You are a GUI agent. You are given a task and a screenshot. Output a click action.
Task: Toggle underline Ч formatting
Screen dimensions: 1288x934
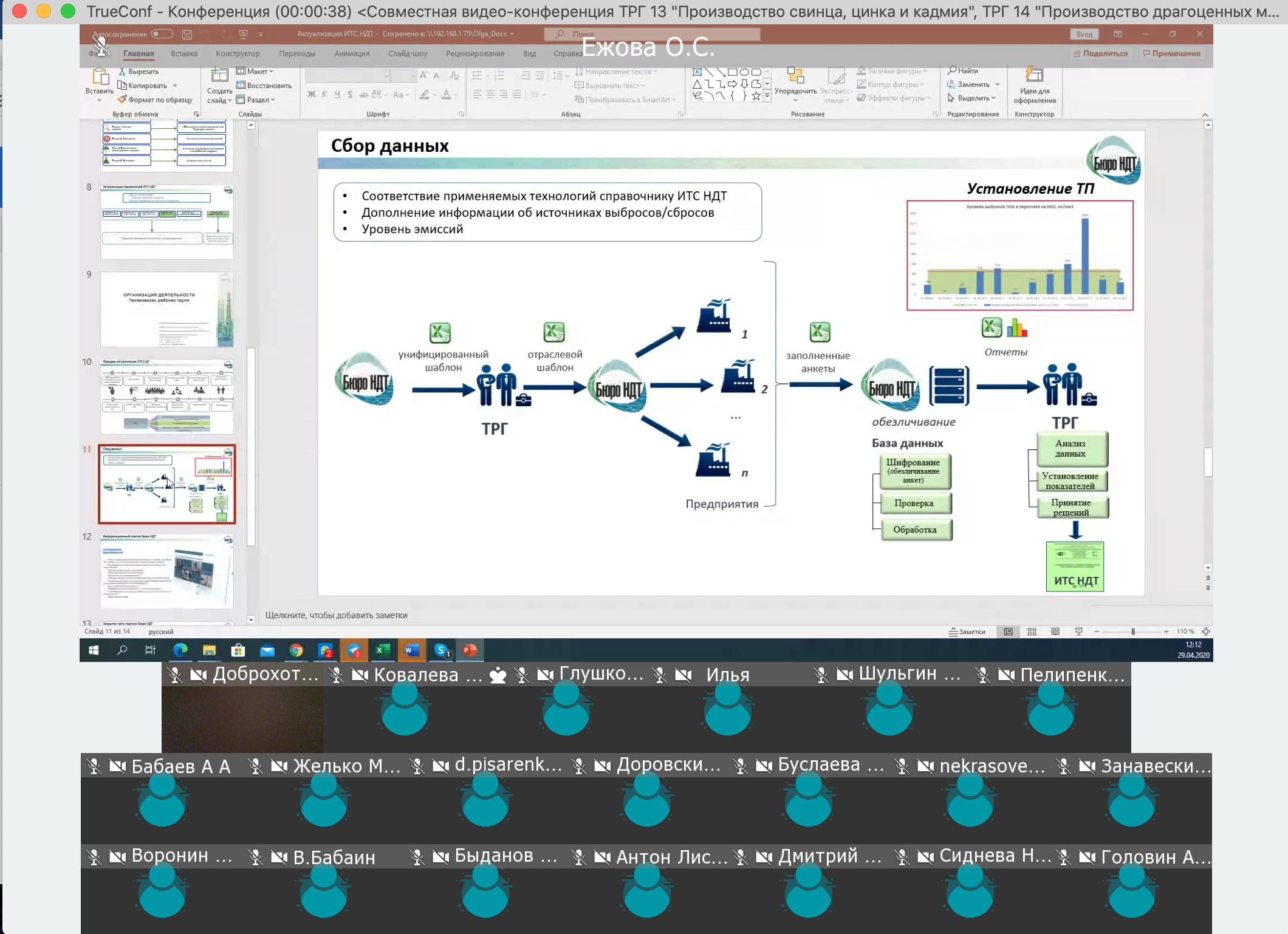(x=337, y=94)
